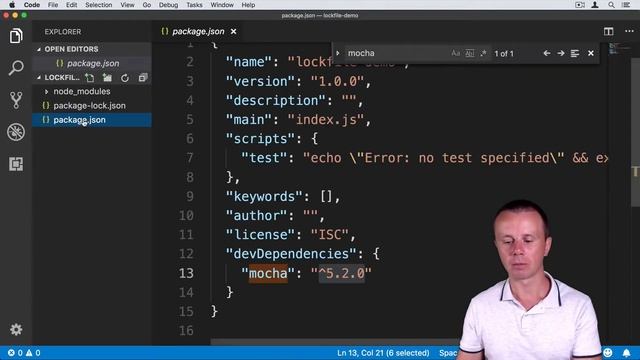Click the horizontal editor scrollbar
Screen dimensions: 640x360
pyautogui.click(x=335, y=342)
